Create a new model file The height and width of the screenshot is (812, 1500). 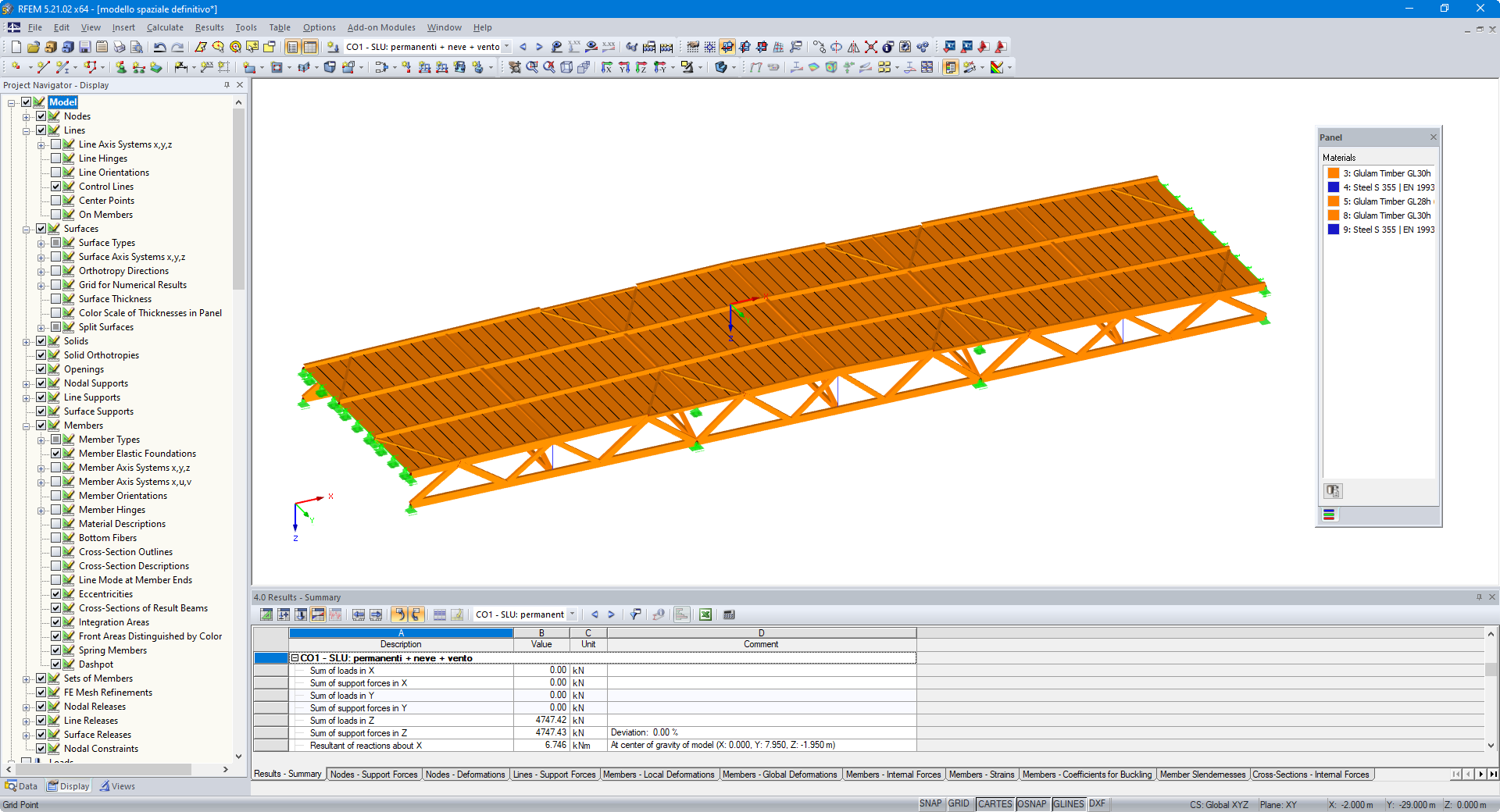click(16, 47)
